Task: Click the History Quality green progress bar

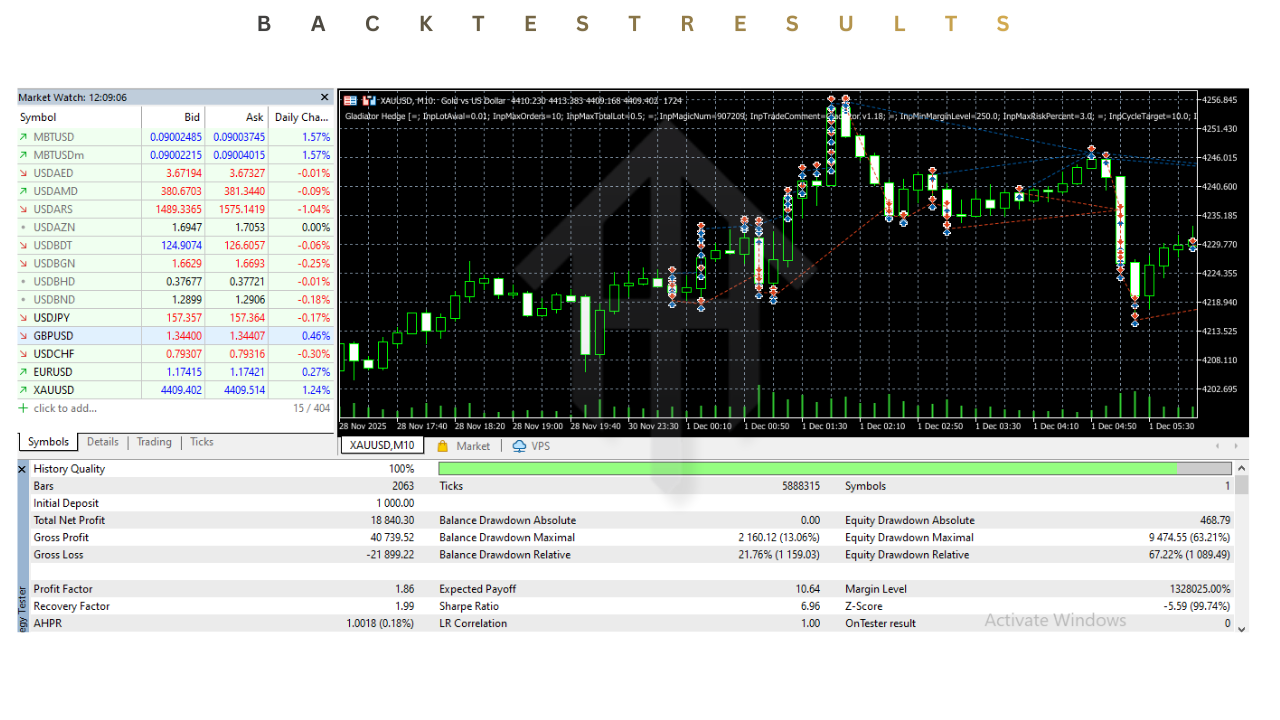Action: 808,468
